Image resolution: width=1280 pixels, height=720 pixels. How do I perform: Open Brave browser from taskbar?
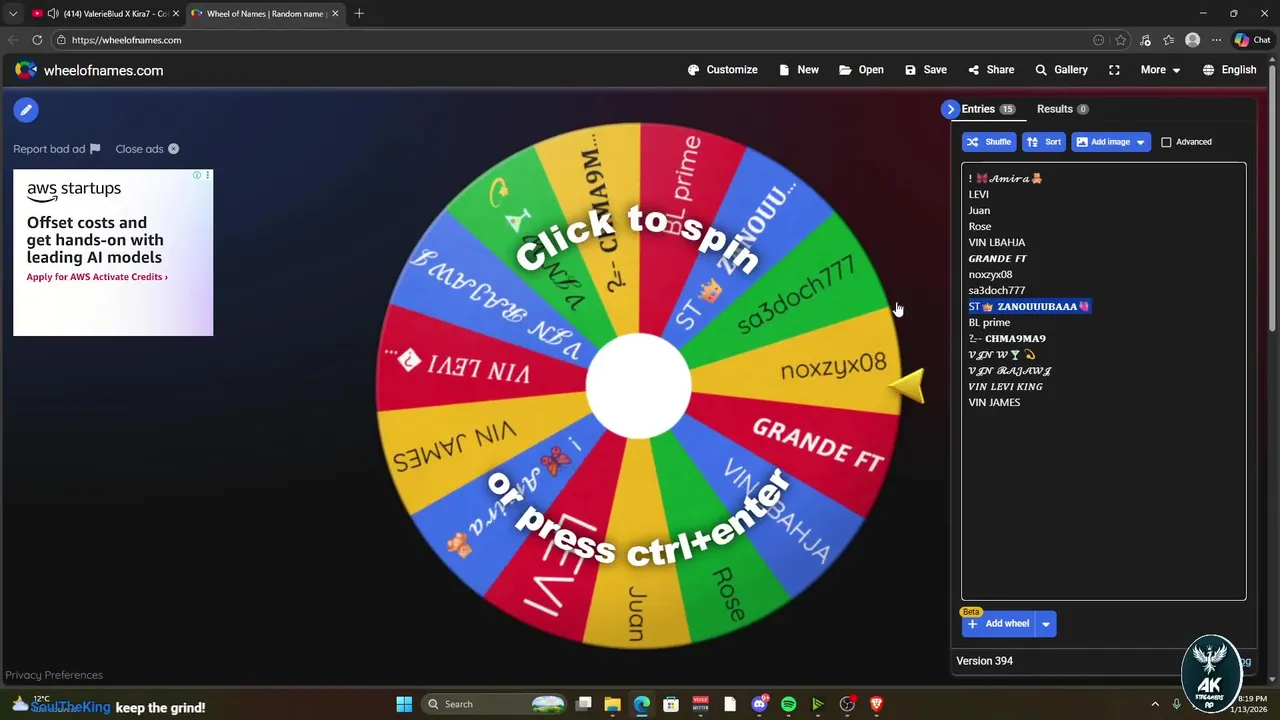click(x=877, y=704)
